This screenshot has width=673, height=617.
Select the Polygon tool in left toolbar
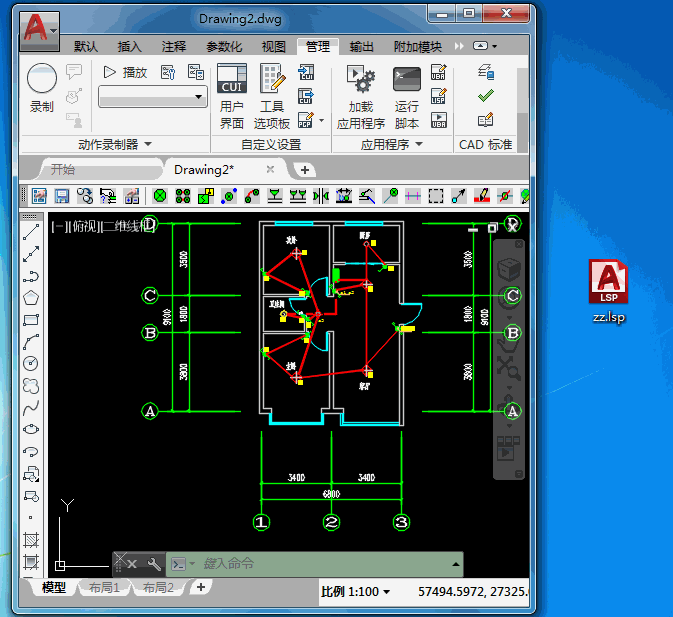(x=31, y=298)
